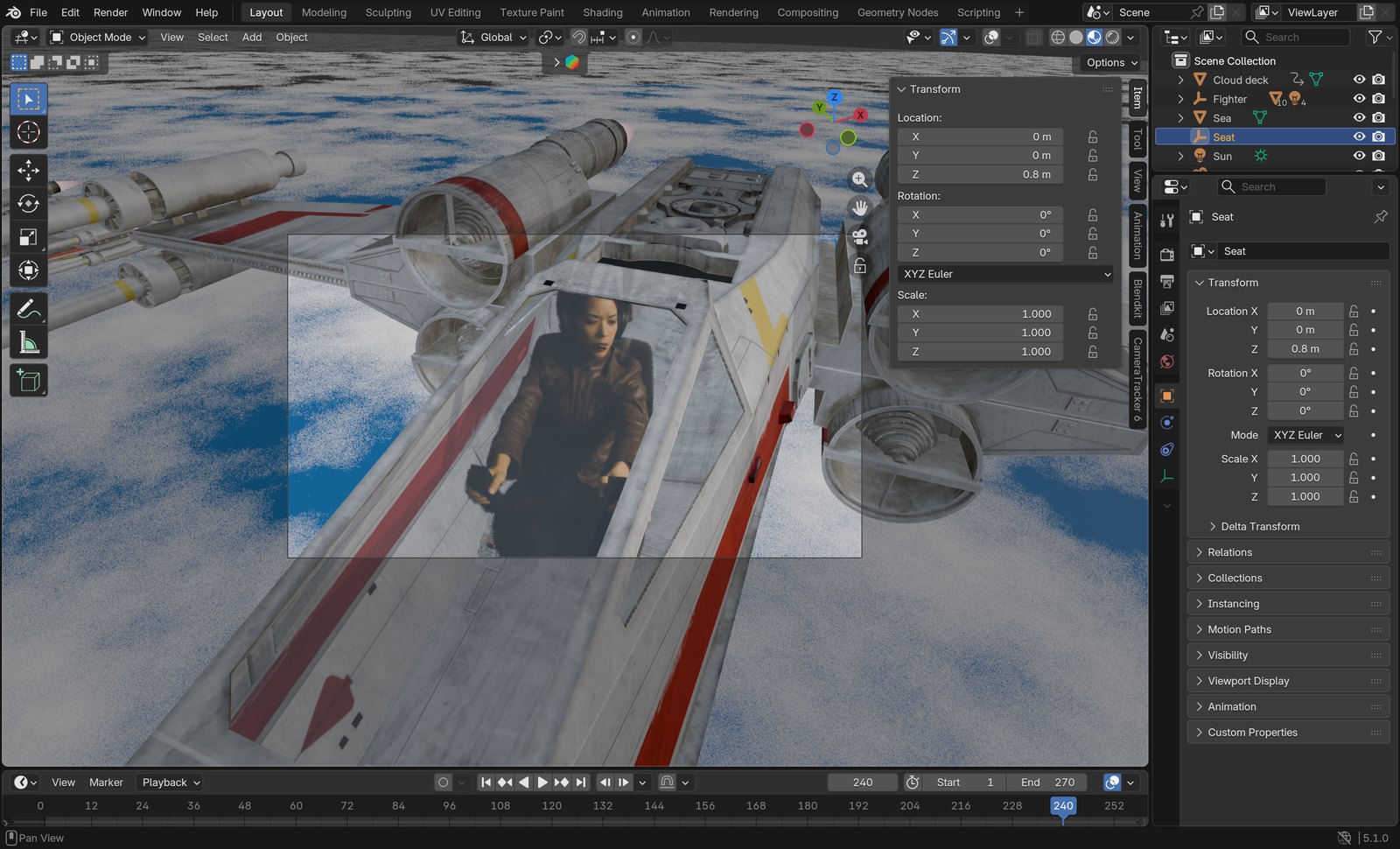Open the Render menu
The image size is (1400, 849).
pyautogui.click(x=111, y=12)
